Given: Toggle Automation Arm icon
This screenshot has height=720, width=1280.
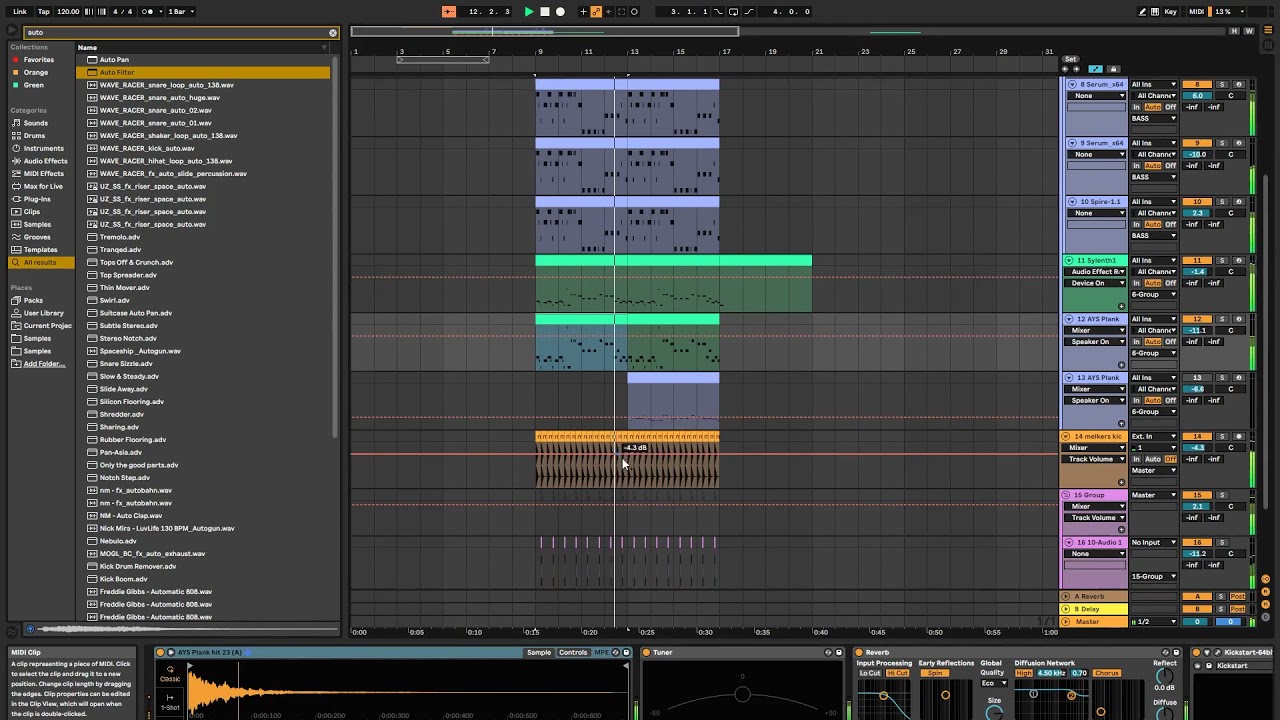Looking at the screenshot, I should click(x=596, y=12).
